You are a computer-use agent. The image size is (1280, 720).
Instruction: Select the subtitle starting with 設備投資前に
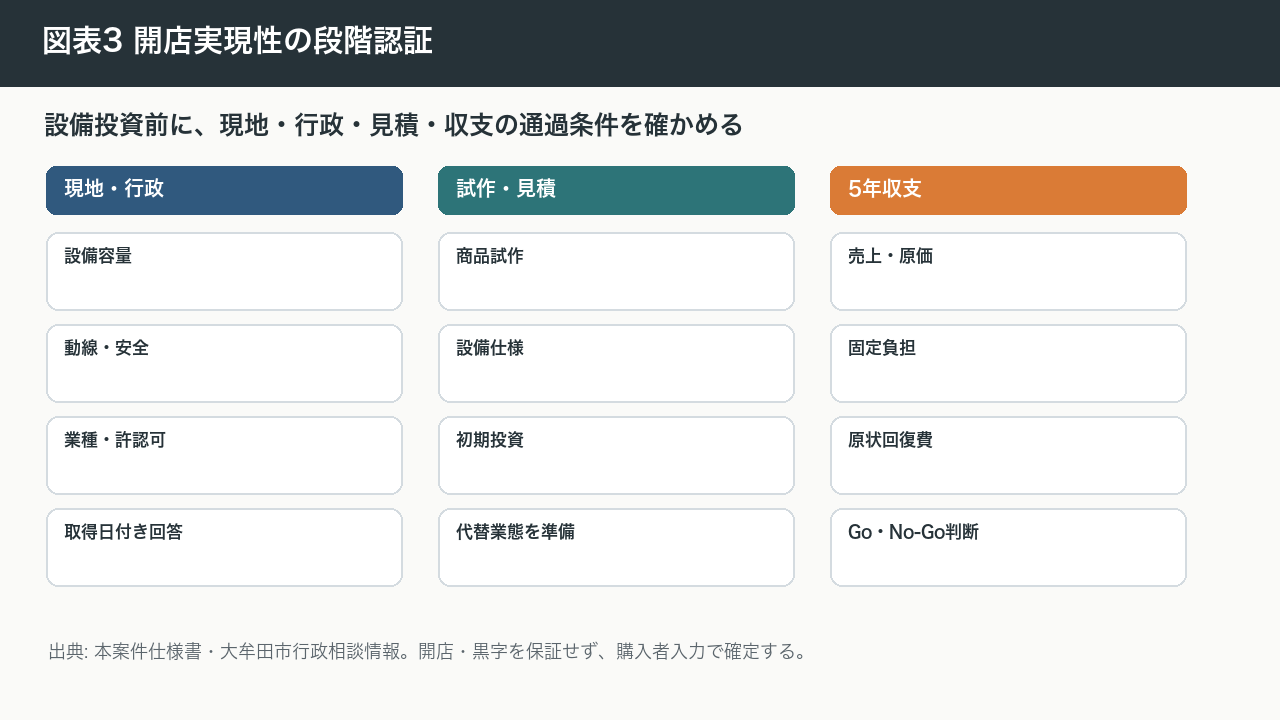(394, 125)
